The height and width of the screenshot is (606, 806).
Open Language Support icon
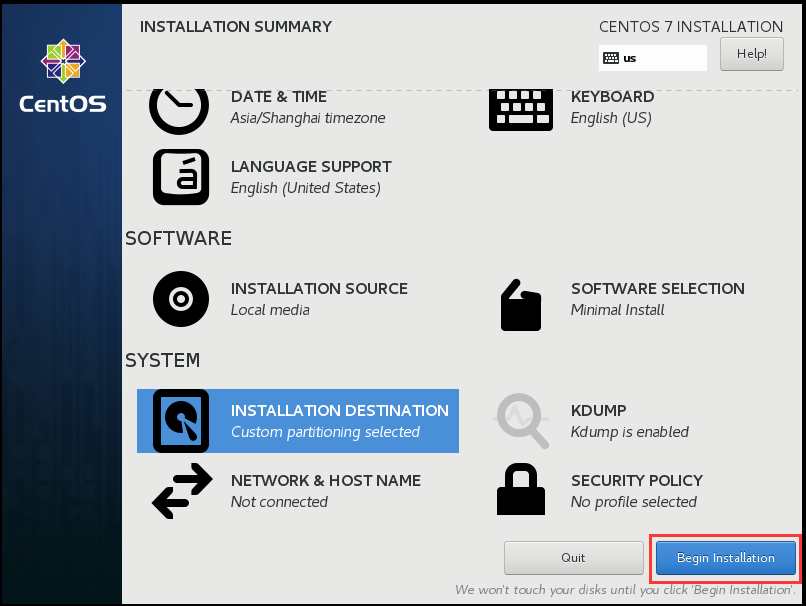point(181,177)
